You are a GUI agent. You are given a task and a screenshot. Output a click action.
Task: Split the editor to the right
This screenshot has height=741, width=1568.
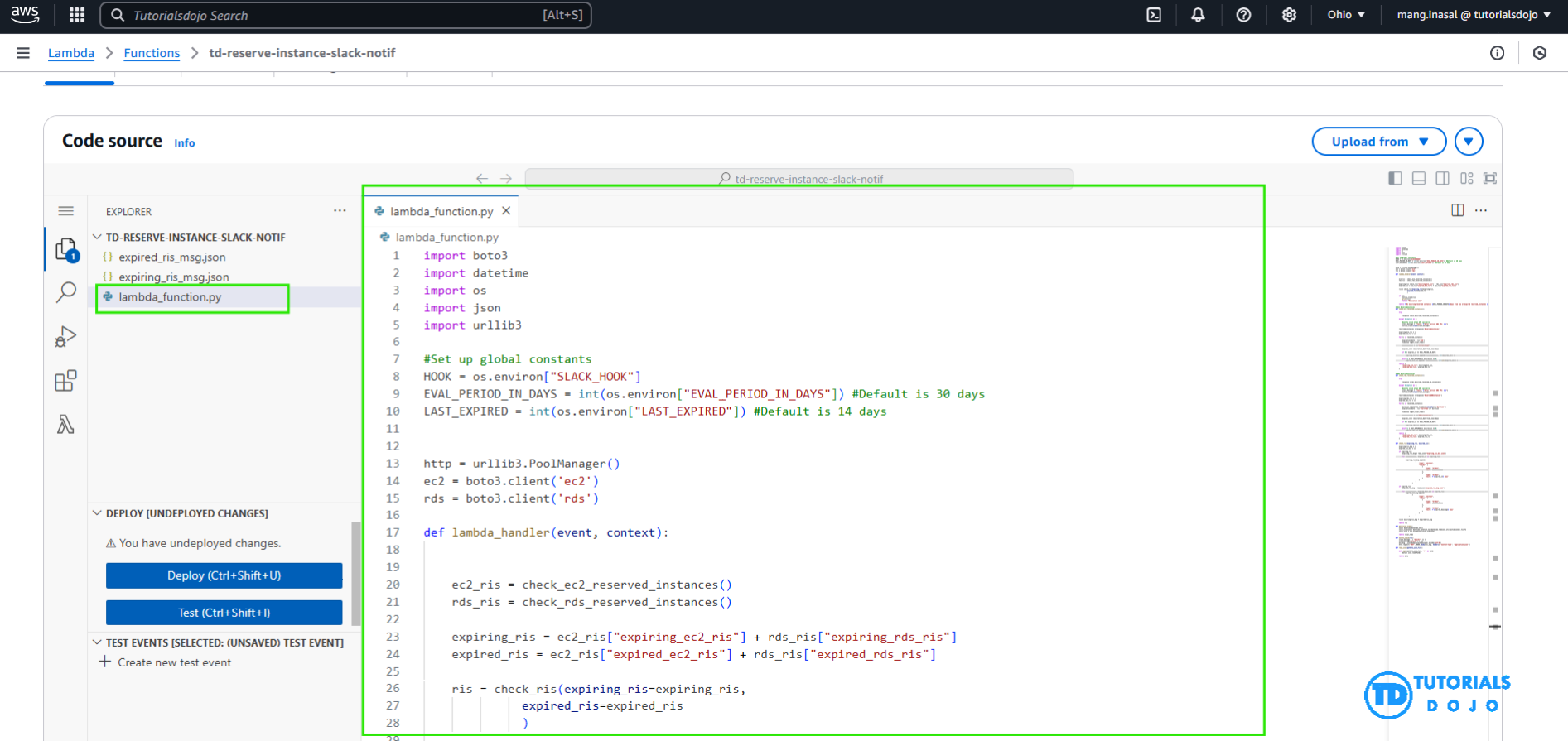click(x=1458, y=210)
